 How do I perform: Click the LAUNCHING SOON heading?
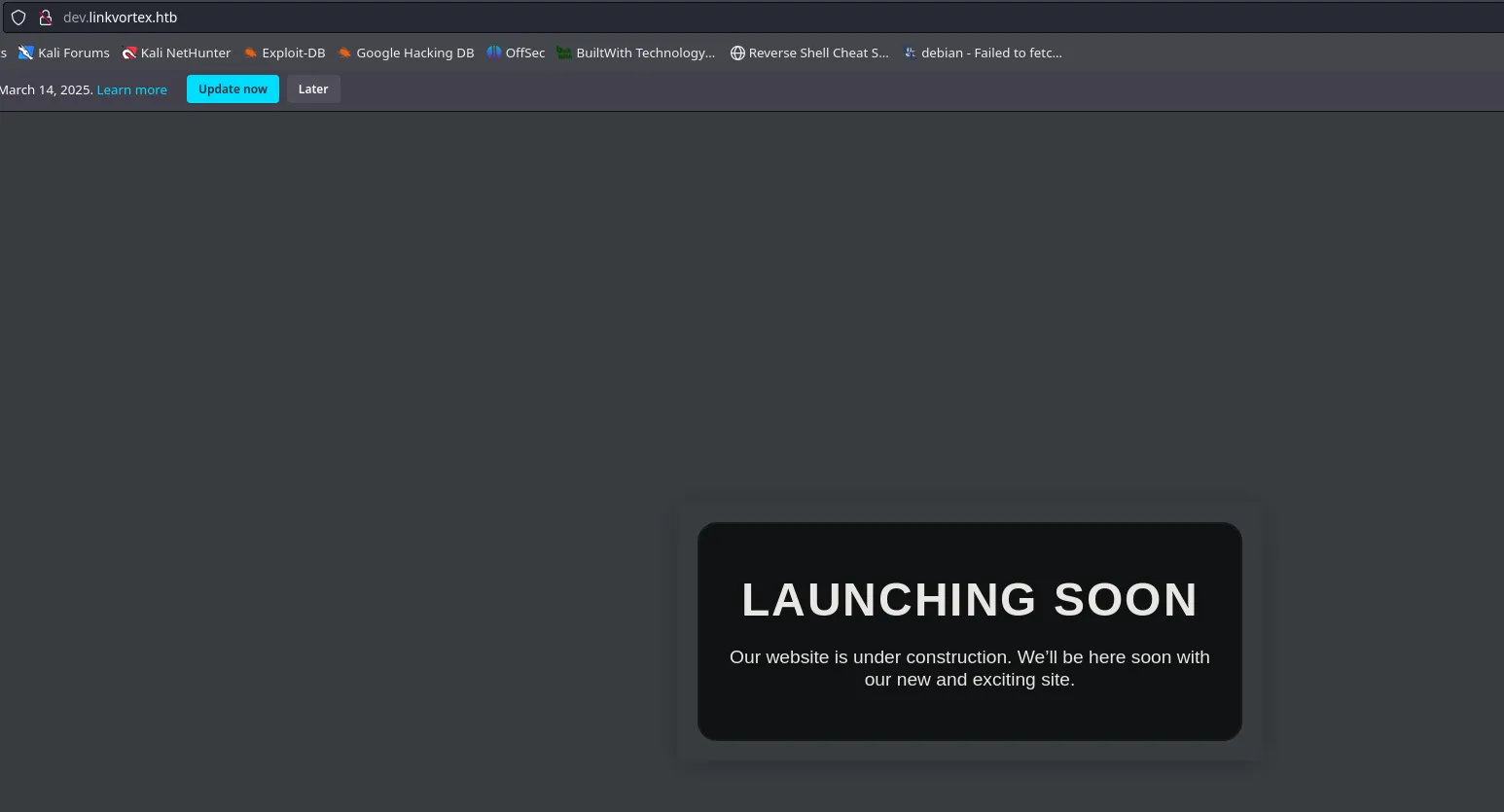pos(969,599)
